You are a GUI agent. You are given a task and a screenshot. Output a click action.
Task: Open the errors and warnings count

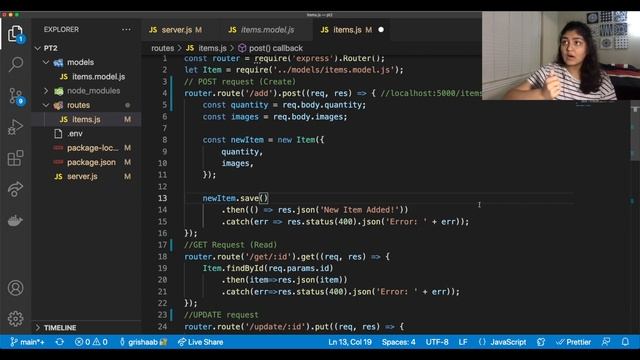pos(91,342)
